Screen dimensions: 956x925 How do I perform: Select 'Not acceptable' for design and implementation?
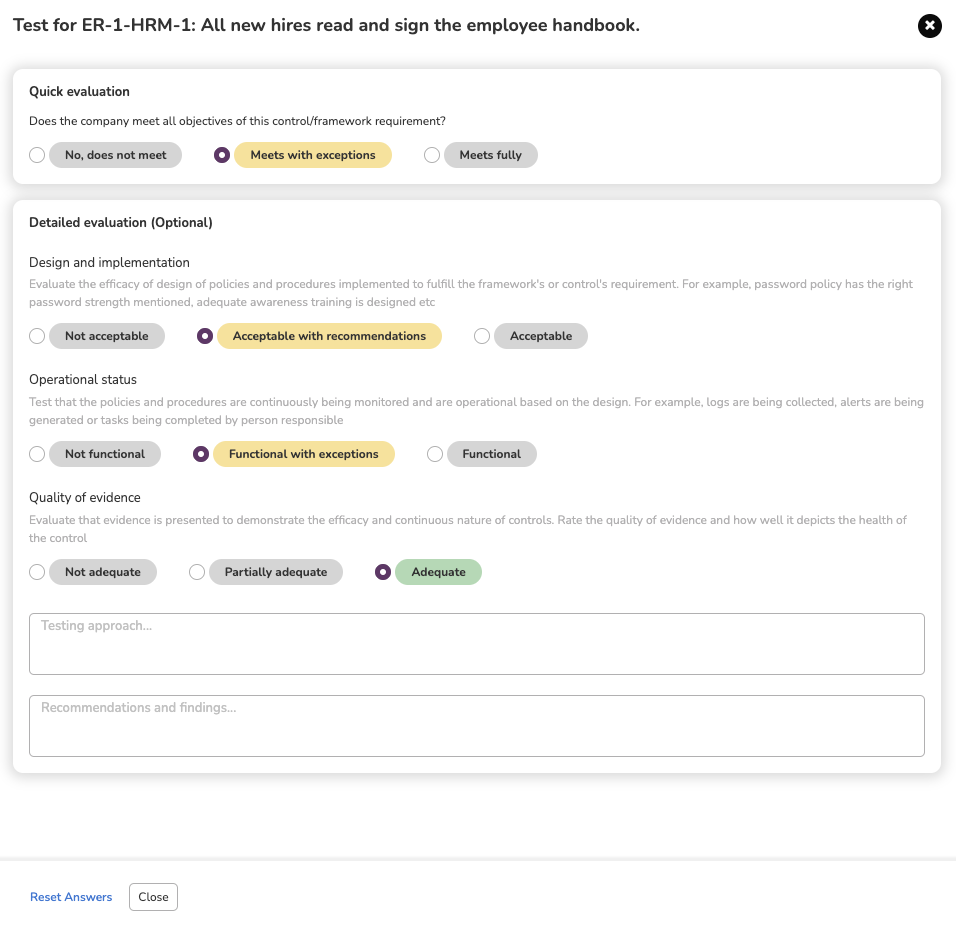click(x=37, y=336)
